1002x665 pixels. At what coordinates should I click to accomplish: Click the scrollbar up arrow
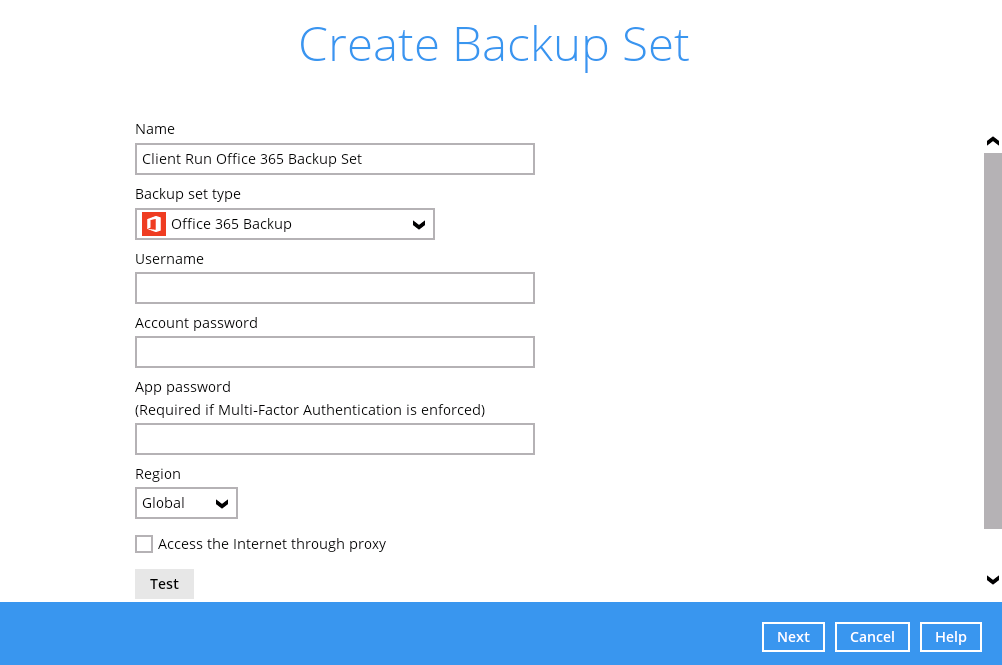992,142
